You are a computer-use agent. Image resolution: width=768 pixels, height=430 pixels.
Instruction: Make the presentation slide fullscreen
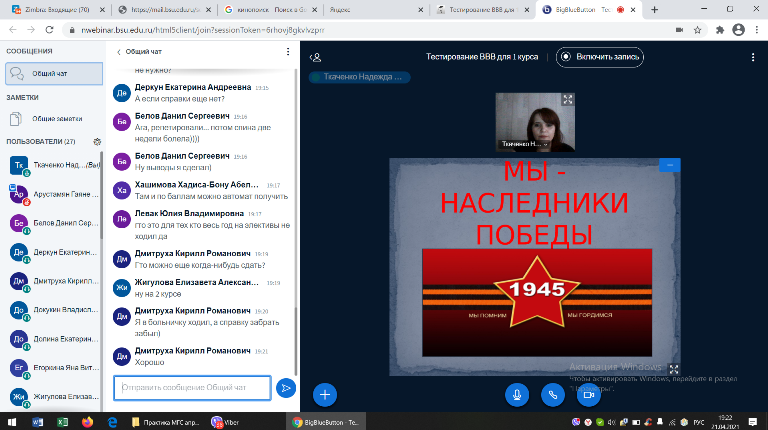click(x=673, y=369)
